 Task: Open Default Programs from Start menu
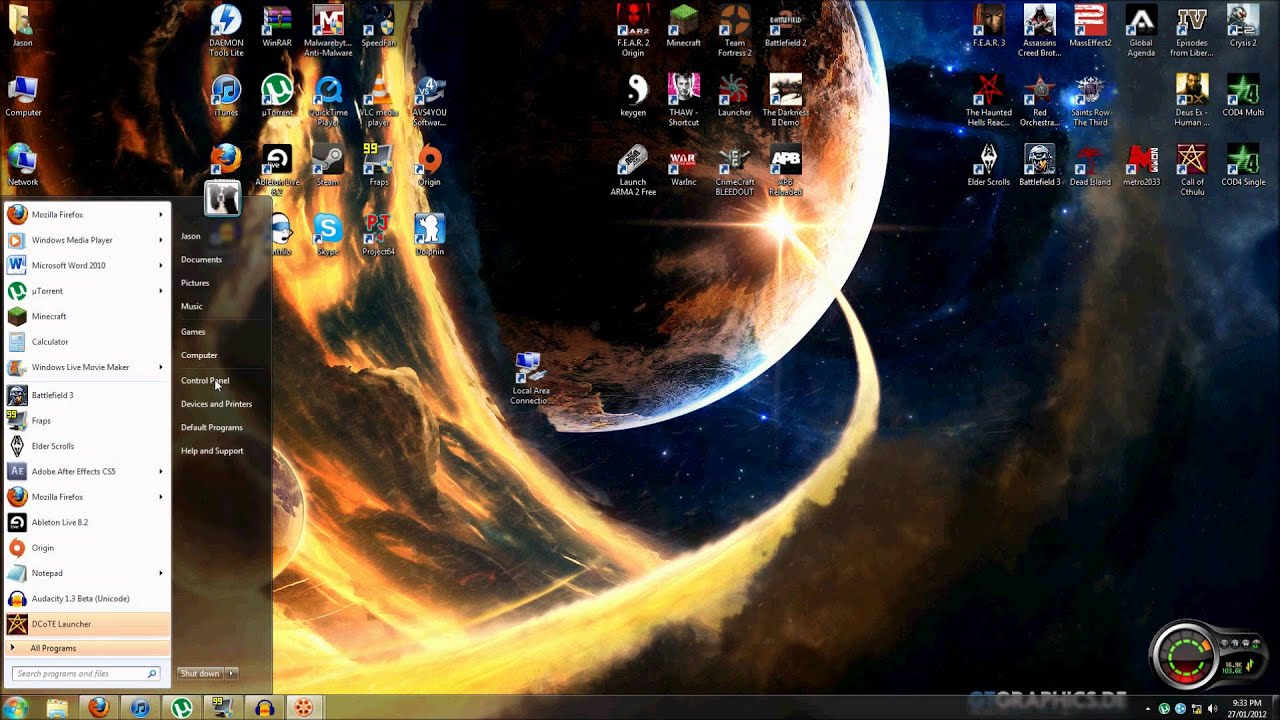[211, 427]
